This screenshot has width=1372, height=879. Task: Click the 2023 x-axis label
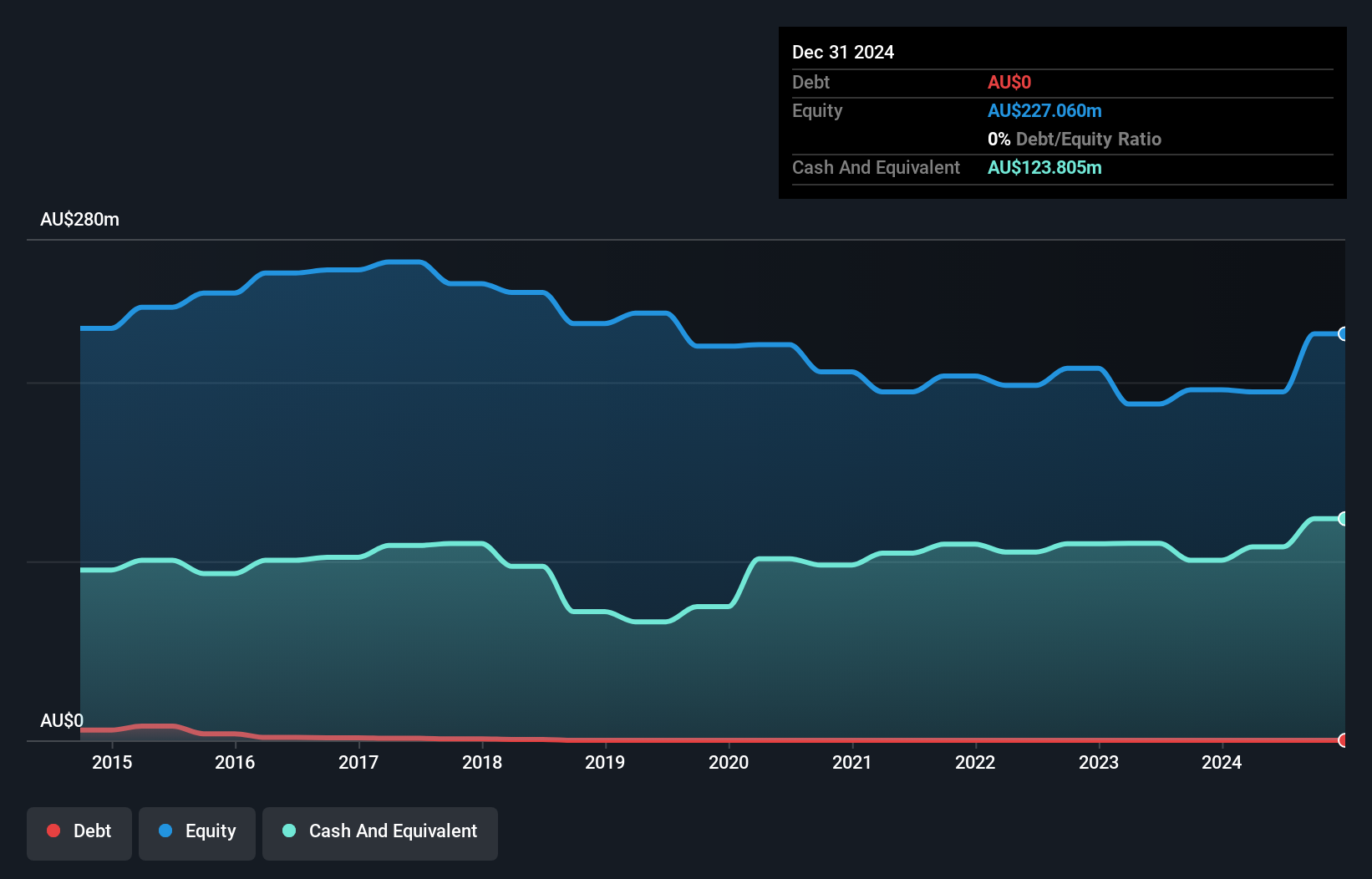1099,763
